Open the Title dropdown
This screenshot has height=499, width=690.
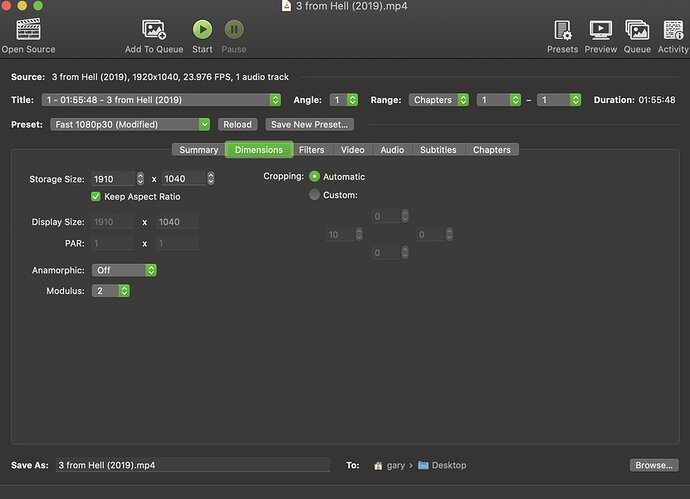tap(161, 100)
